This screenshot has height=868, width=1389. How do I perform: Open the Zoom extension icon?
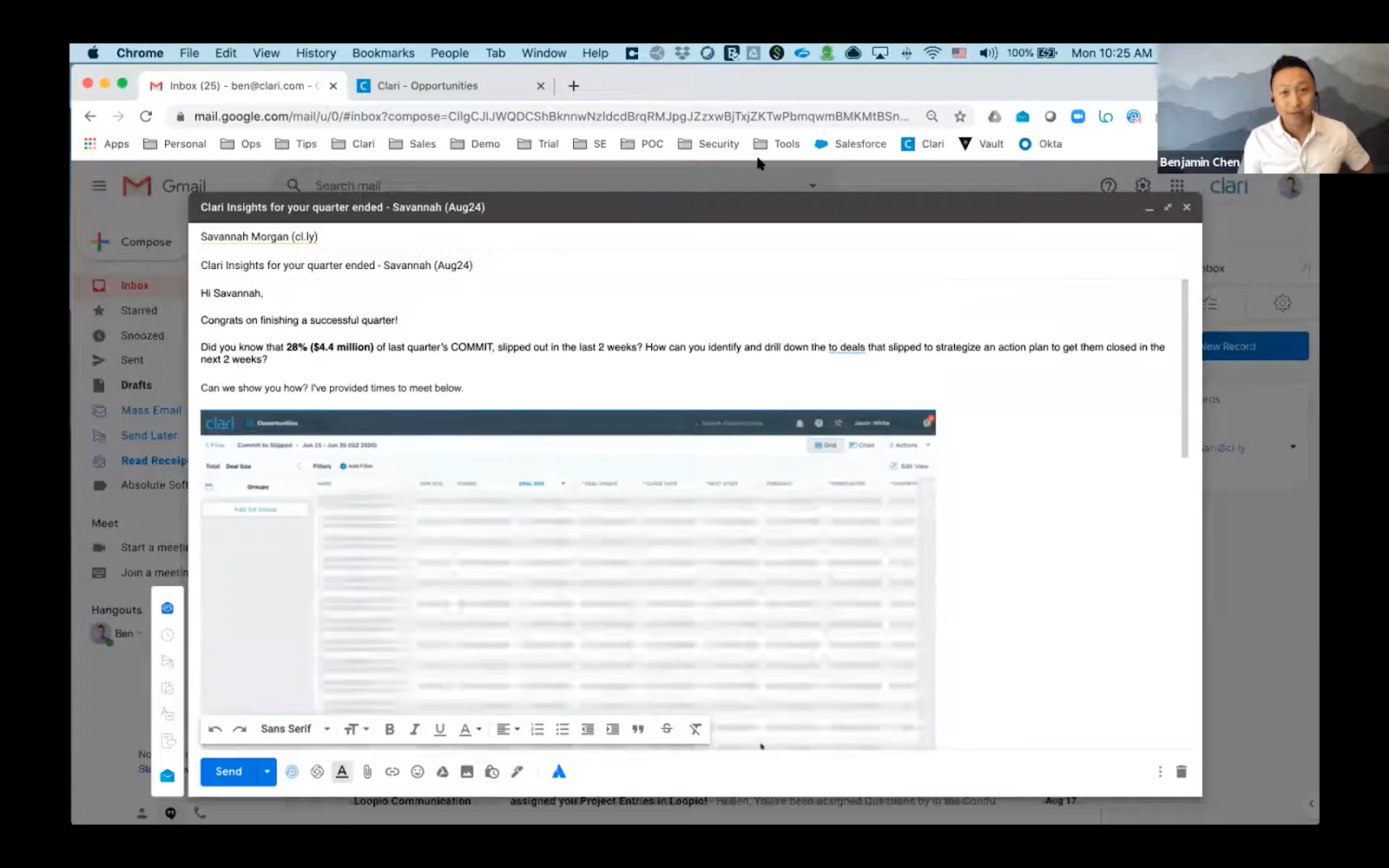1078,116
